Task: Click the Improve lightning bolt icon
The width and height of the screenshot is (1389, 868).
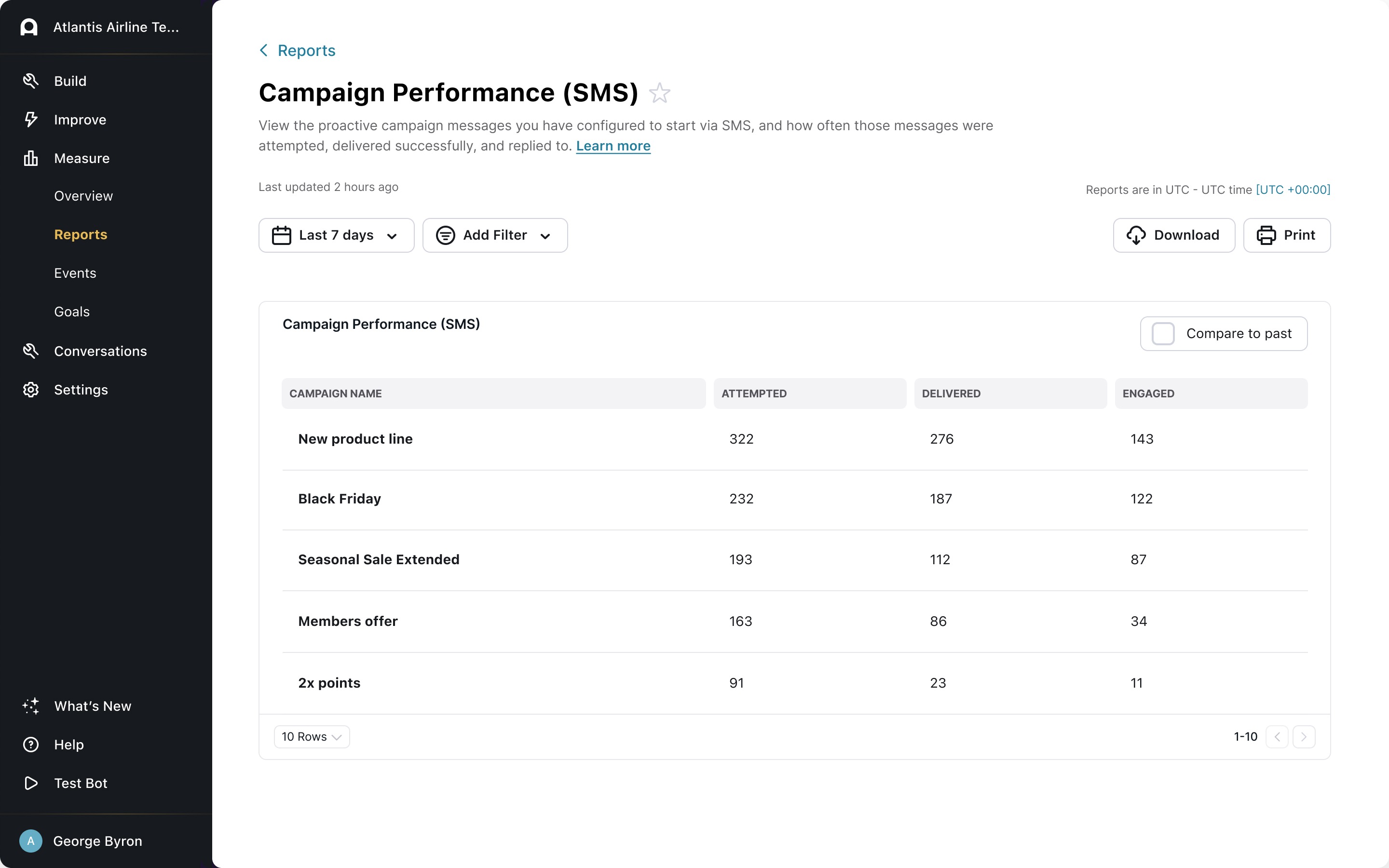Action: [x=30, y=120]
